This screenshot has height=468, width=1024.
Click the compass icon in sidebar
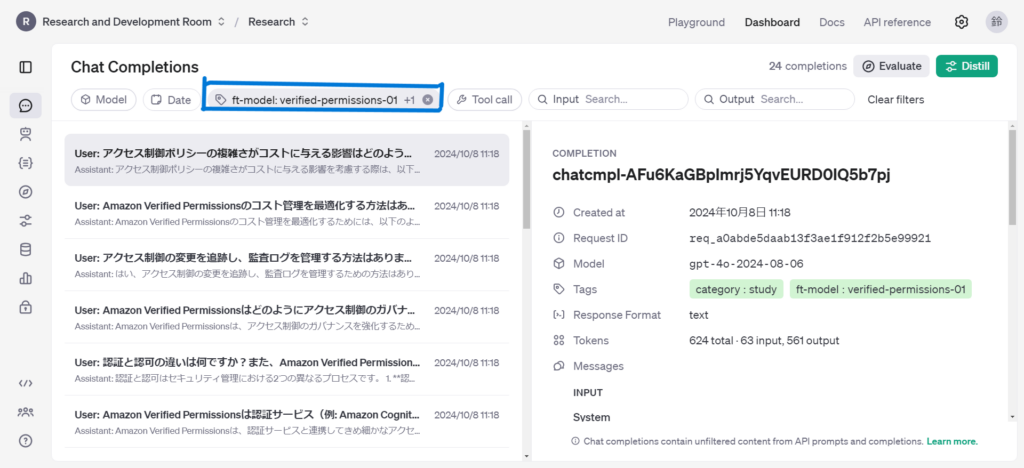26,191
